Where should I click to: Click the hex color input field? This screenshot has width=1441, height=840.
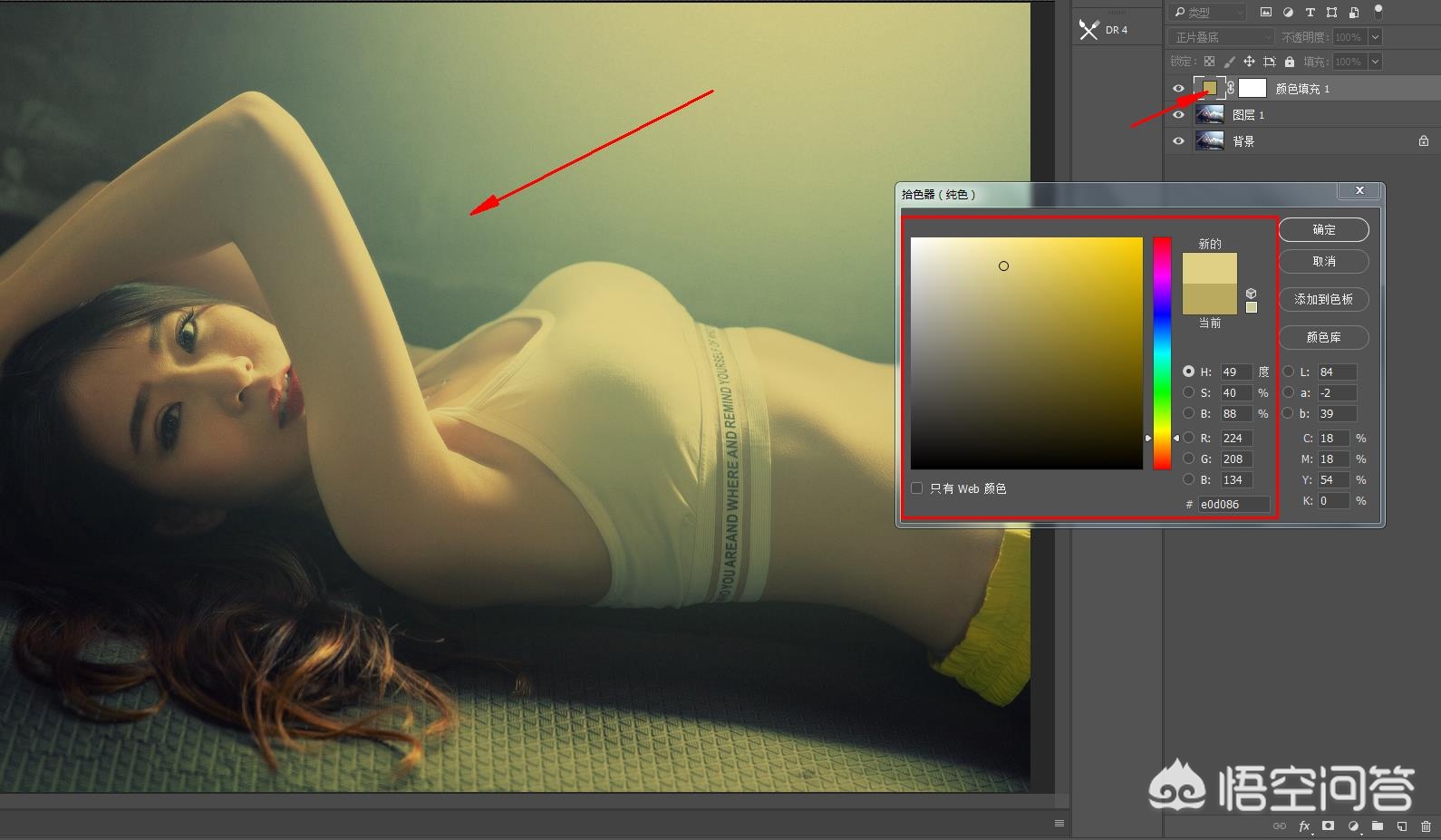pos(1233,505)
